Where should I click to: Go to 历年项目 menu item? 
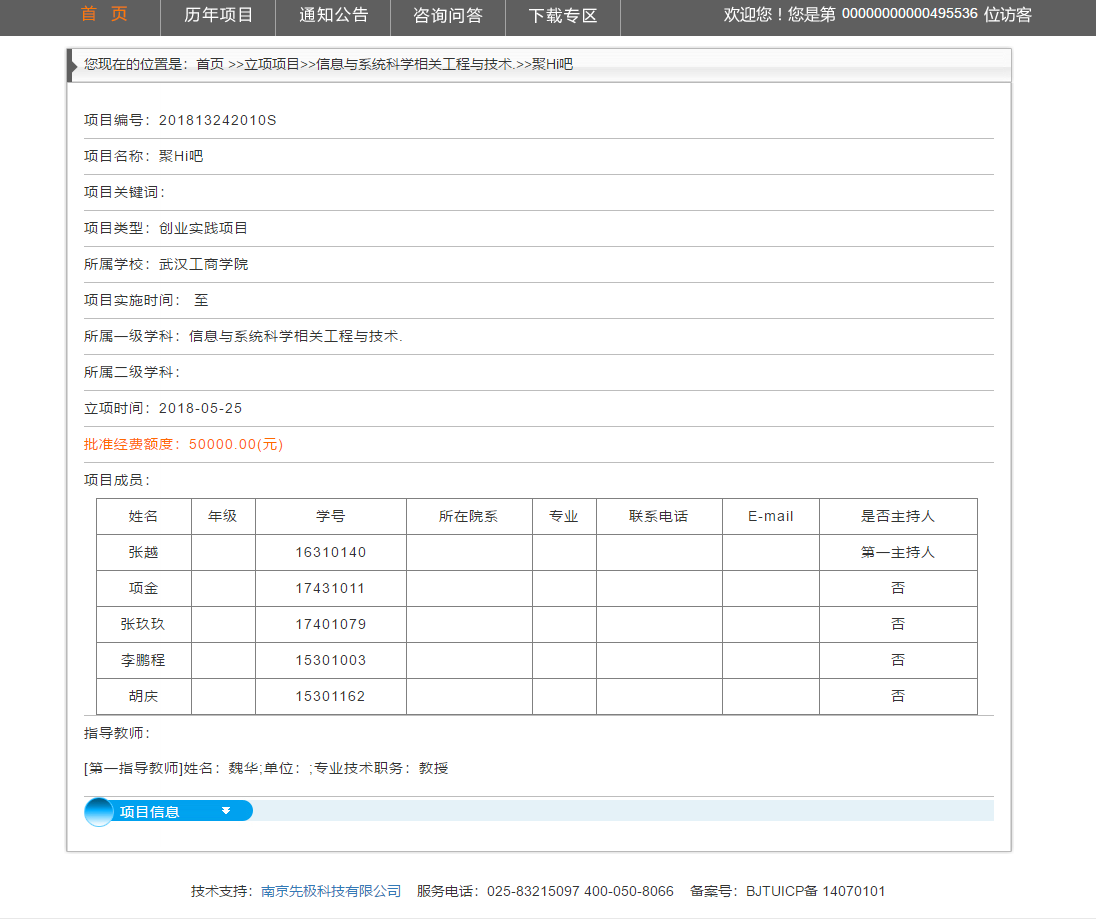(x=219, y=15)
